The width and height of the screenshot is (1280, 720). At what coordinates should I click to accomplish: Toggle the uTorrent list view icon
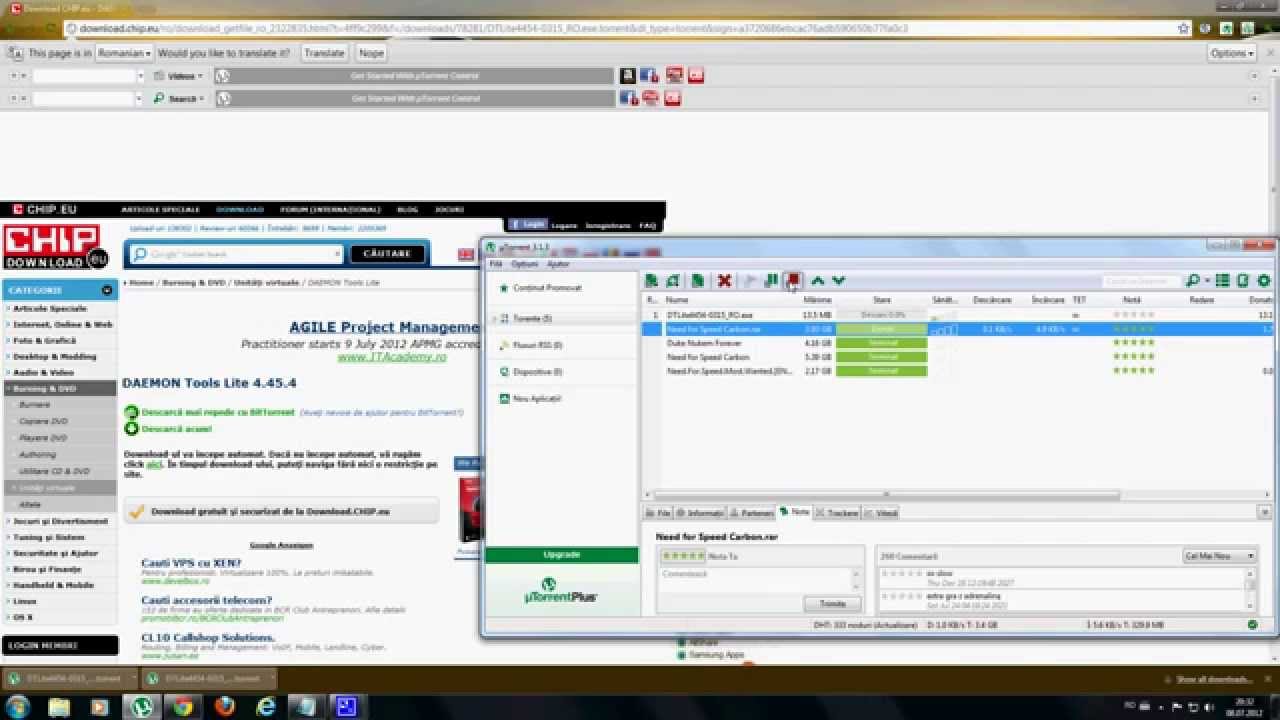pyautogui.click(x=1222, y=281)
